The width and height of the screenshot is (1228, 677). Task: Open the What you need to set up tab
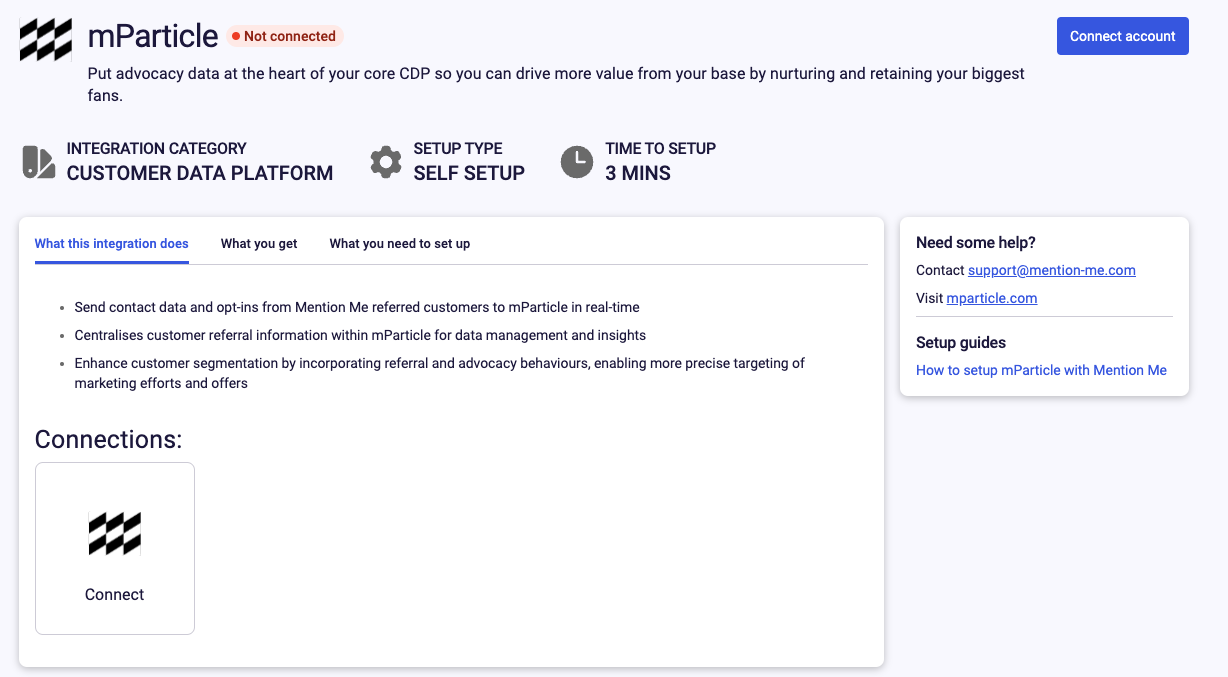point(400,244)
